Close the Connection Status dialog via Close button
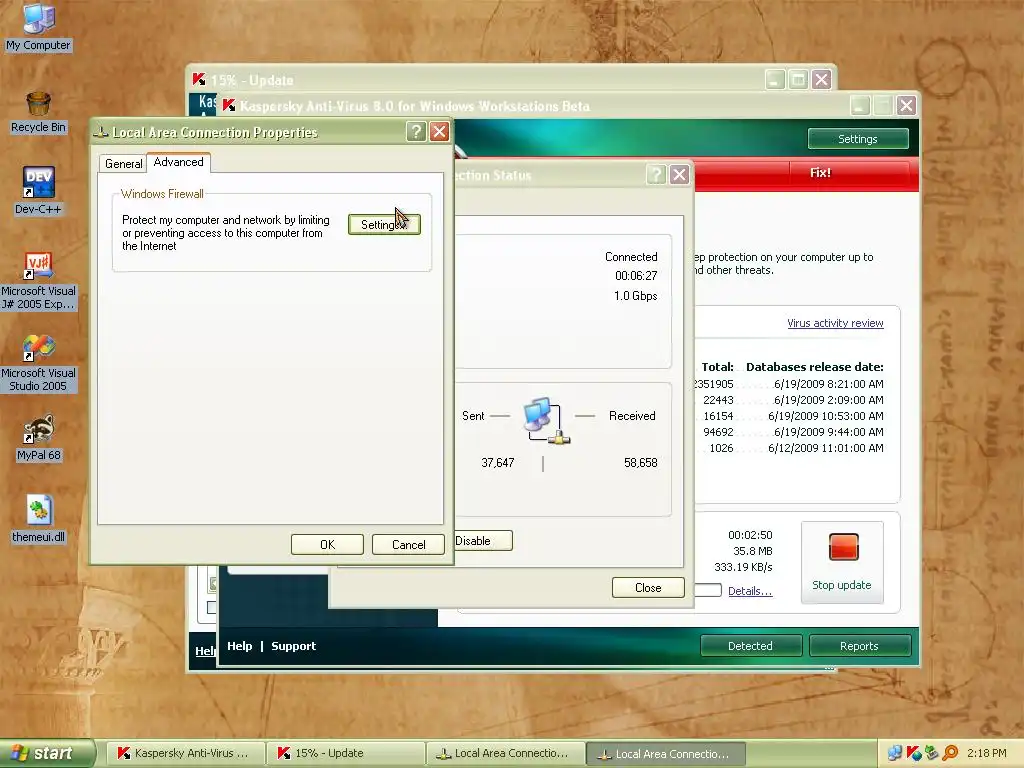The height and width of the screenshot is (768, 1024). pos(648,588)
